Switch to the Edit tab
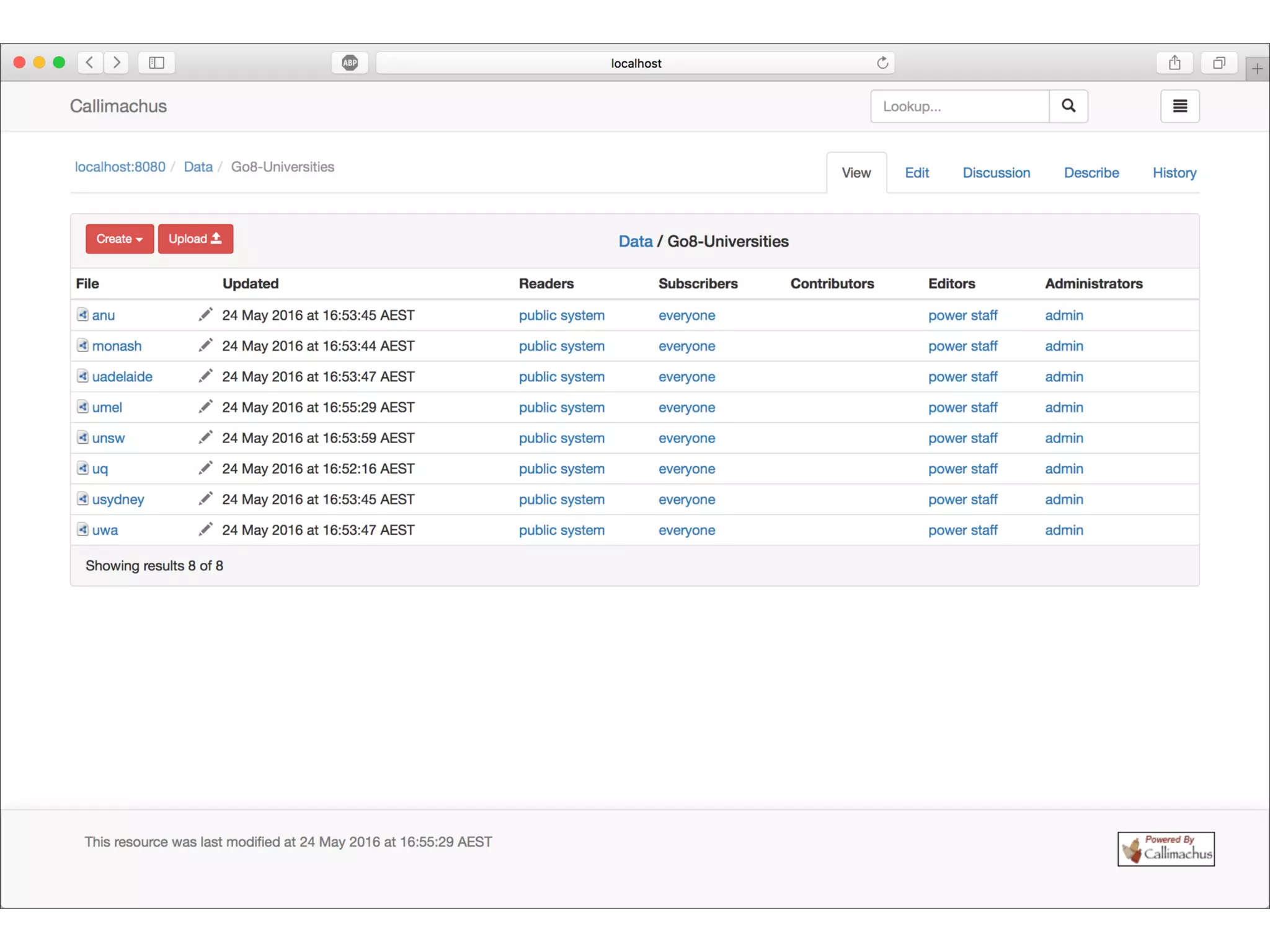Screen dimensions: 1270x952 917,173
